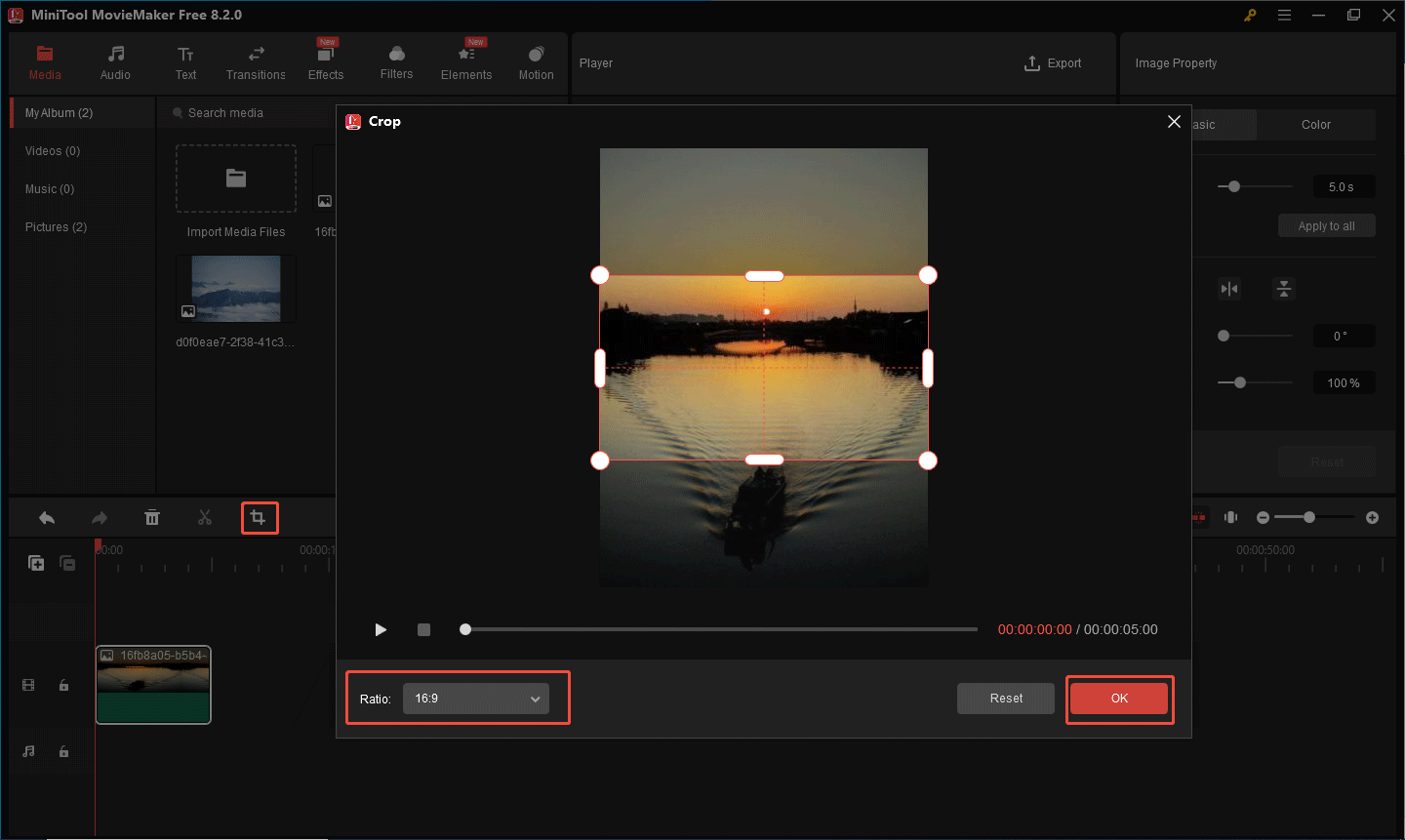Stop the crop preview playback
Viewport: 1405px width, 840px height.
[x=423, y=629]
